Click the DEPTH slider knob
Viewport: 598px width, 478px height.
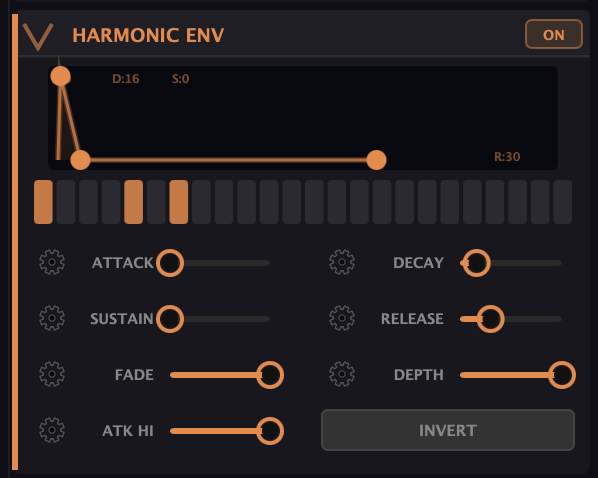[562, 375]
